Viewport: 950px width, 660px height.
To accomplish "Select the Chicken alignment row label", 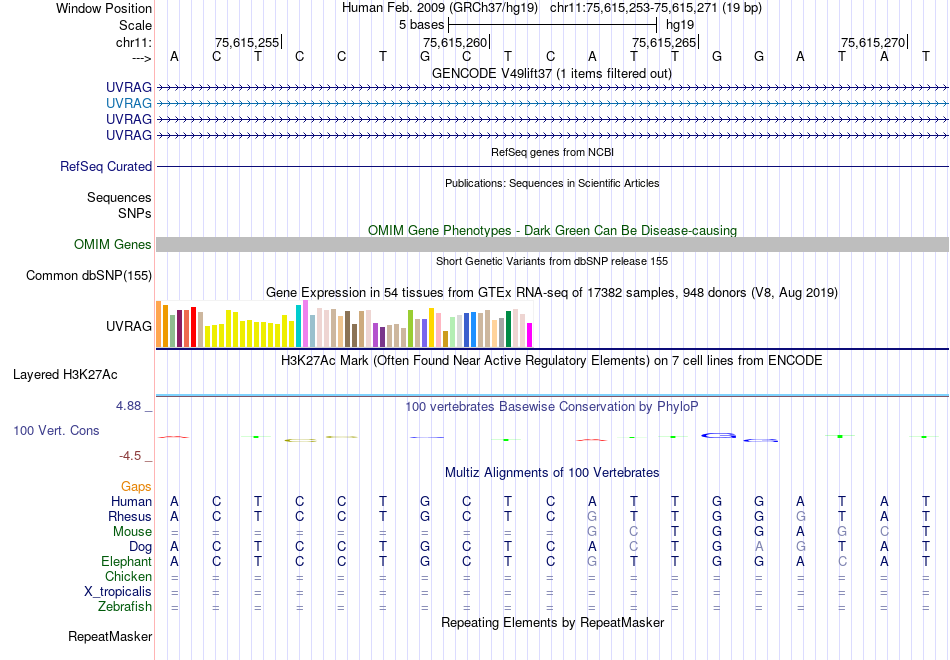I will [128, 576].
